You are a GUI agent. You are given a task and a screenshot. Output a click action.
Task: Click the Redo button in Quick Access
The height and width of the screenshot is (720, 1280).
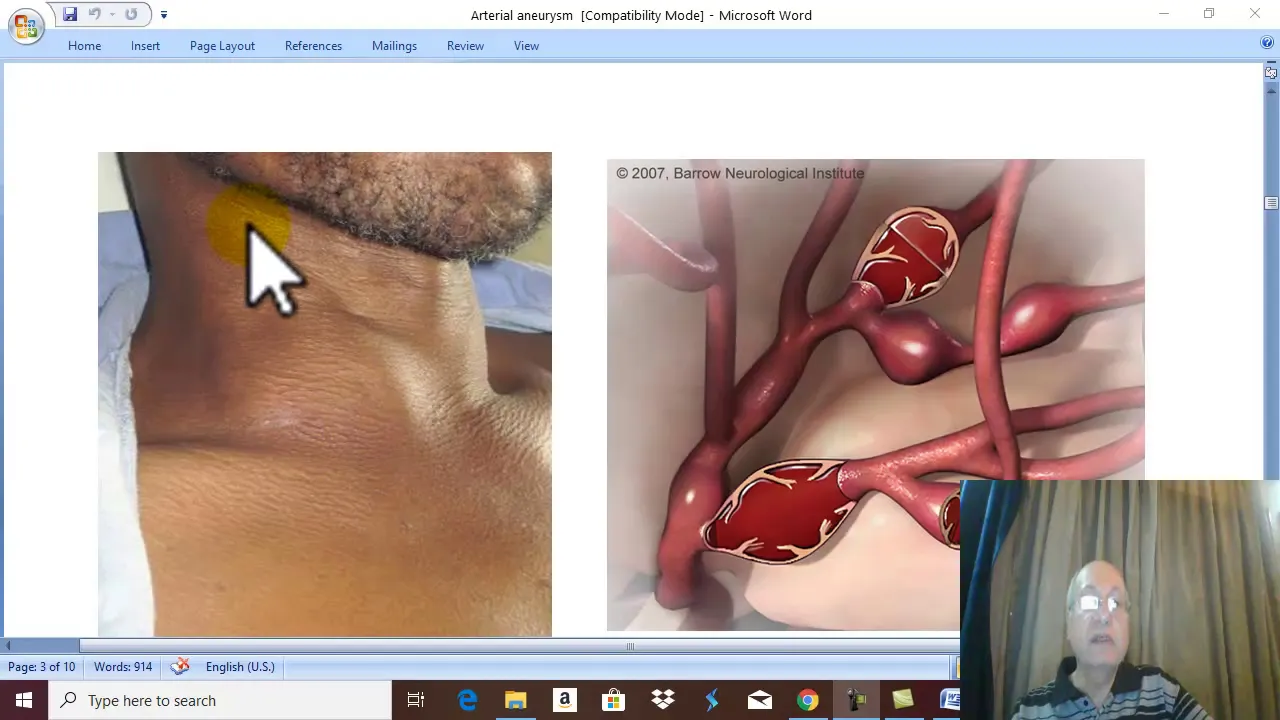click(131, 14)
